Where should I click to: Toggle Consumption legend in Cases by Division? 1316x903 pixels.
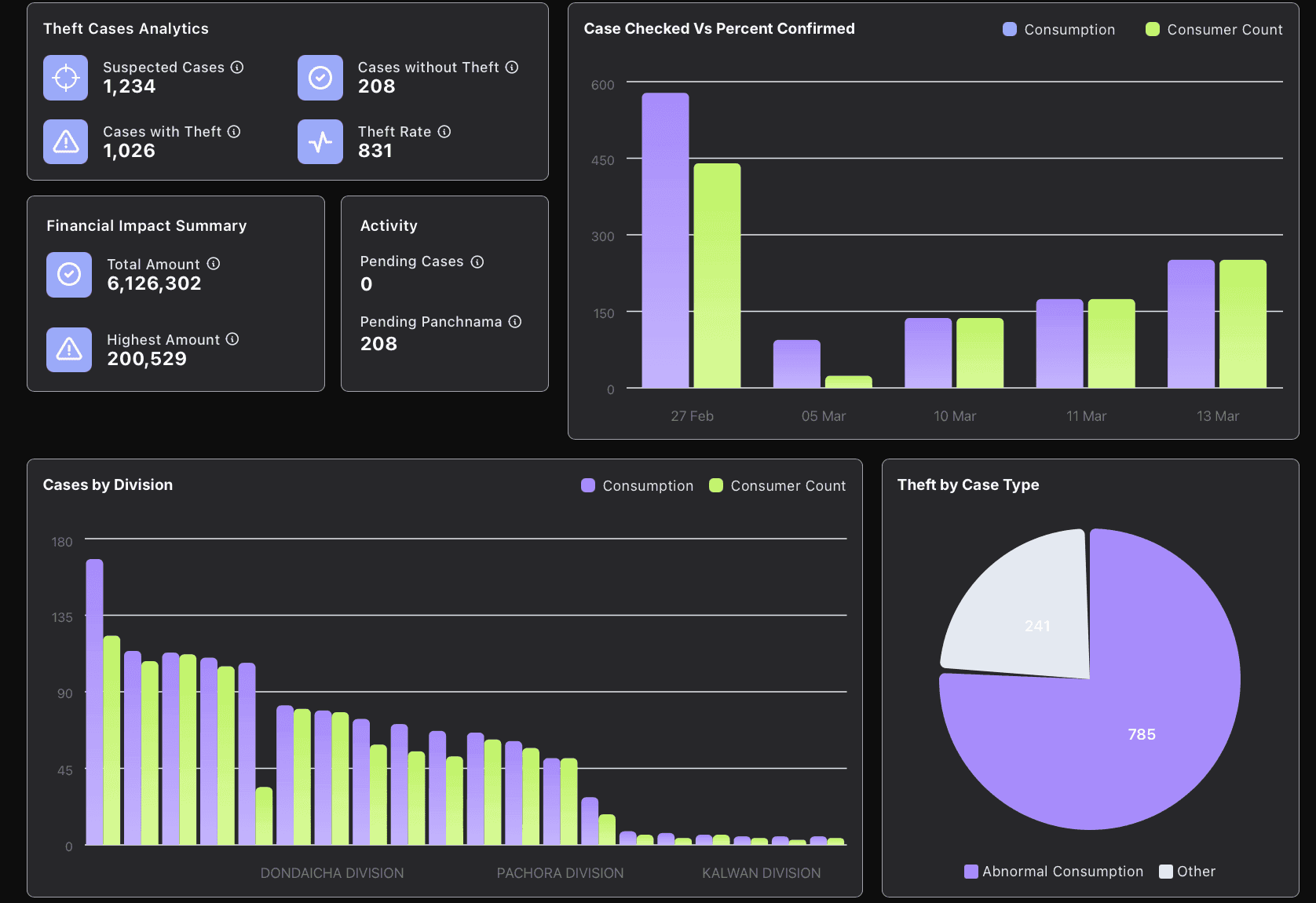[x=638, y=486]
